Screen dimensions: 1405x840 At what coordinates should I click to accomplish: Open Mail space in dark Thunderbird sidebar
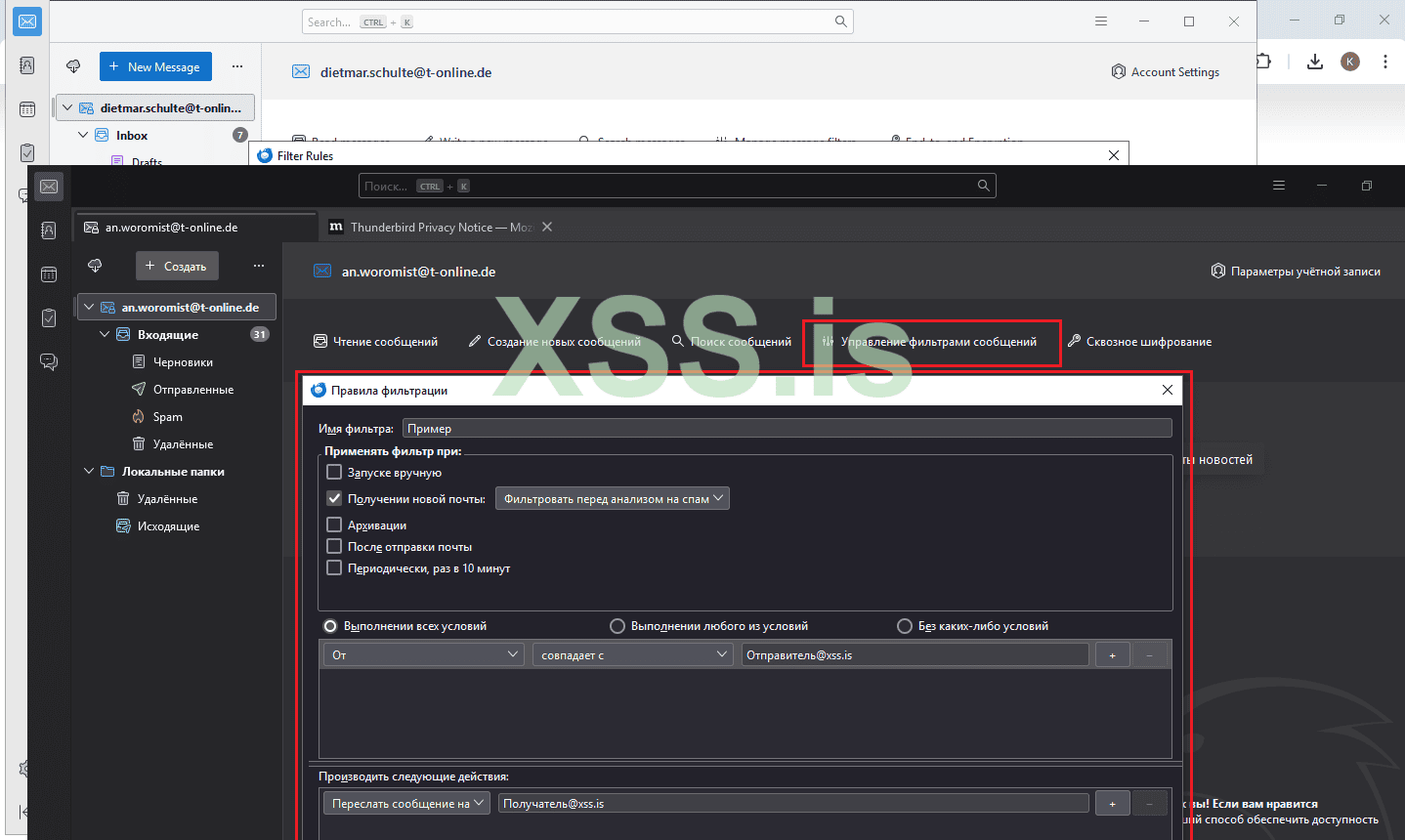click(49, 187)
